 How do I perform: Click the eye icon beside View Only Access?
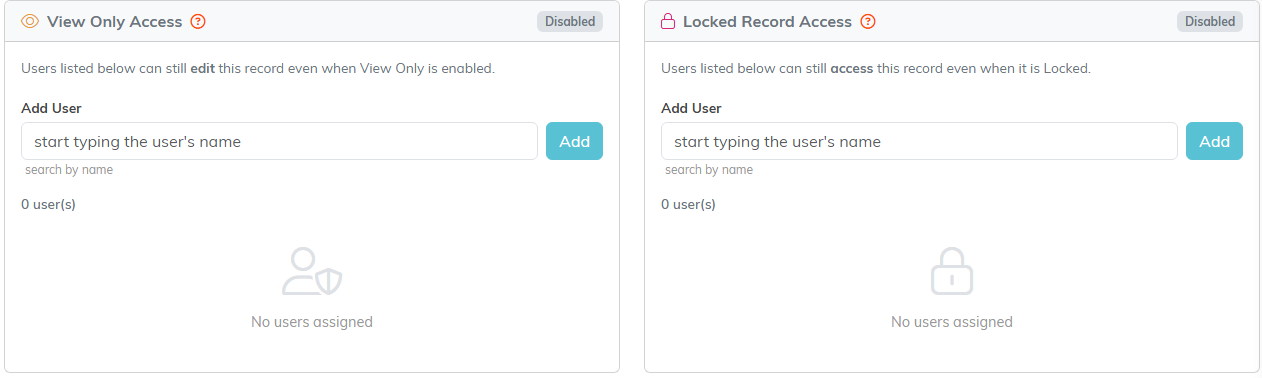(30, 21)
